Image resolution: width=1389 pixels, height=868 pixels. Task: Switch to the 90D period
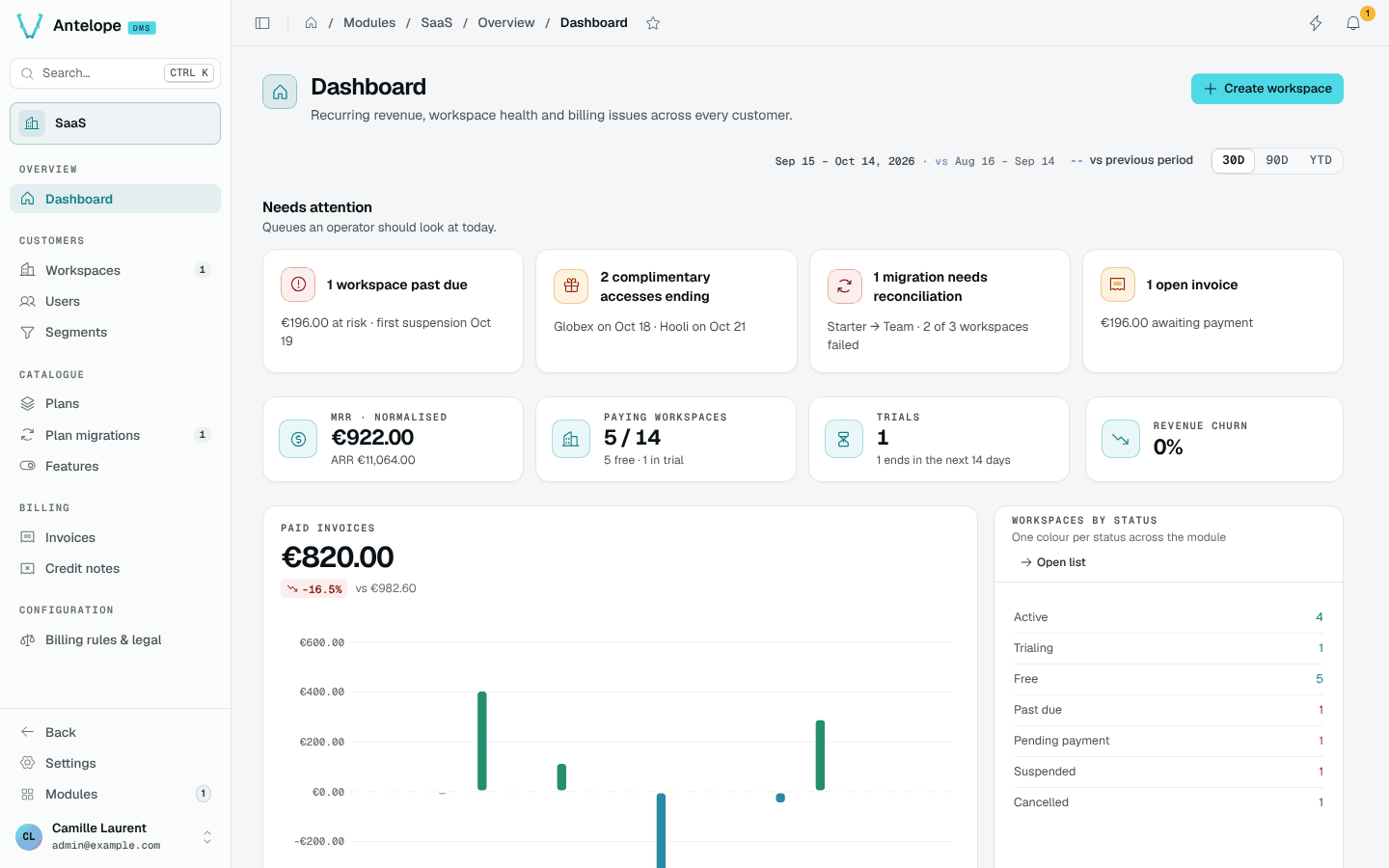[1277, 161]
